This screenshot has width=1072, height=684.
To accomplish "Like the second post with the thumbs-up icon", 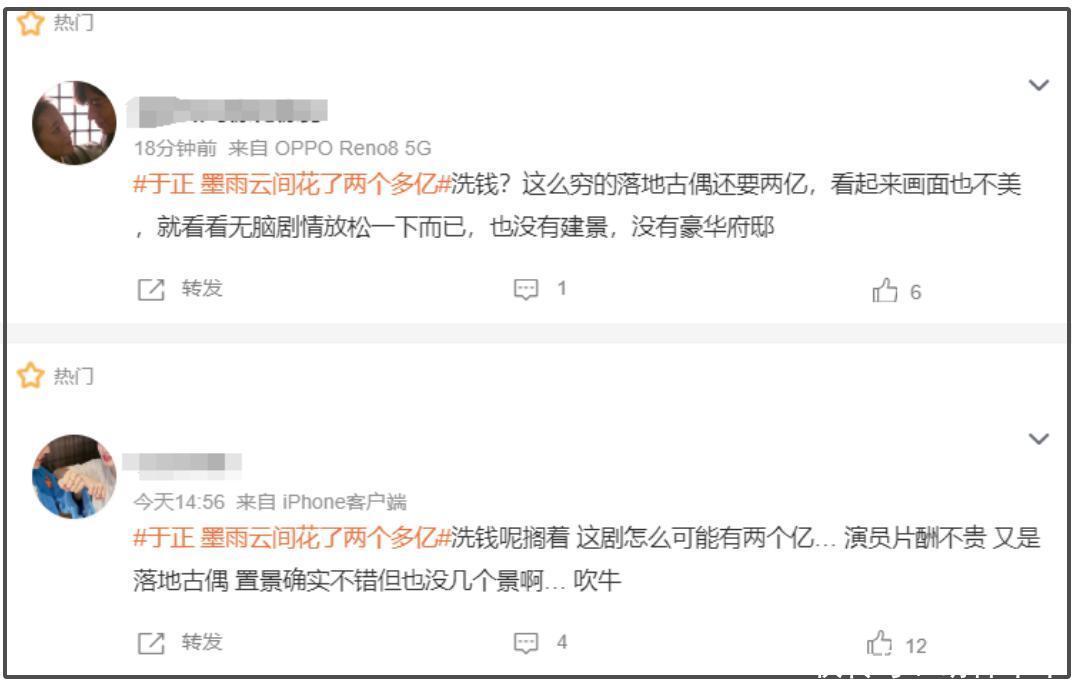I will click(880, 643).
